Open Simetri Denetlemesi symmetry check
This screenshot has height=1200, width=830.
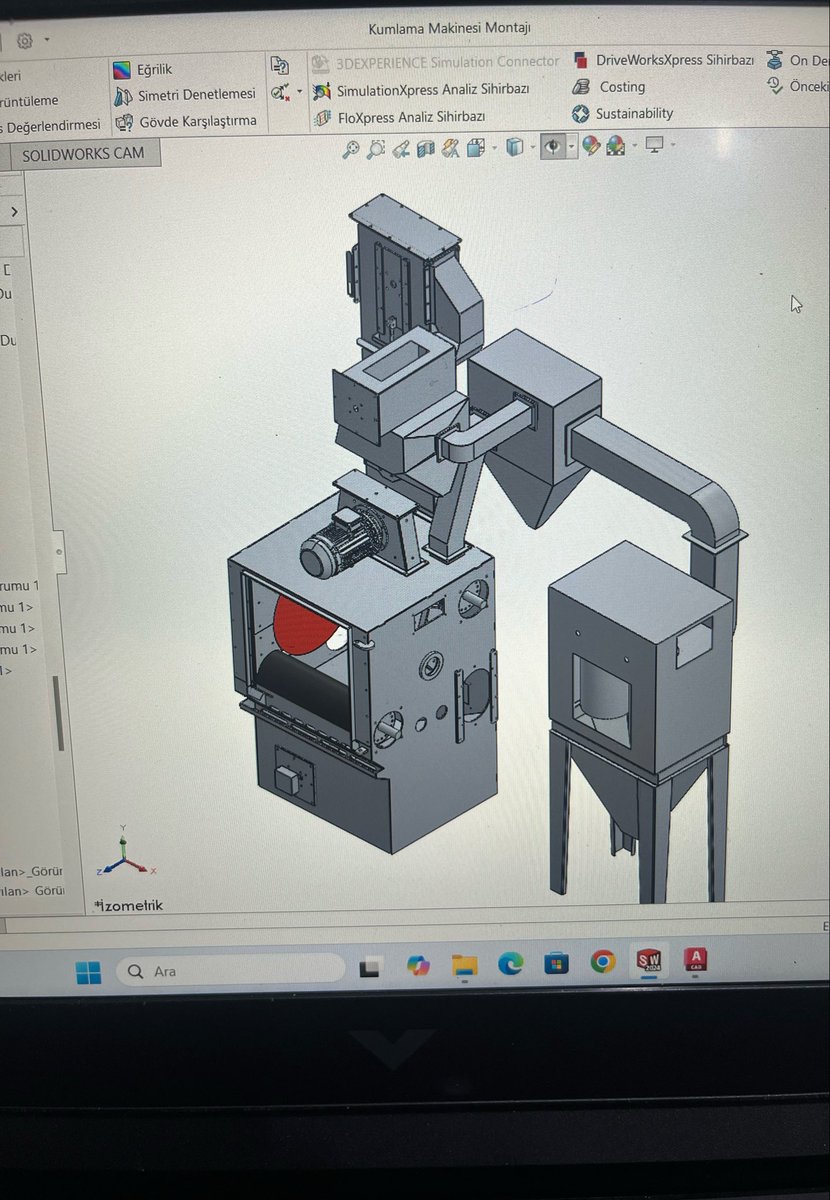pyautogui.click(x=184, y=95)
